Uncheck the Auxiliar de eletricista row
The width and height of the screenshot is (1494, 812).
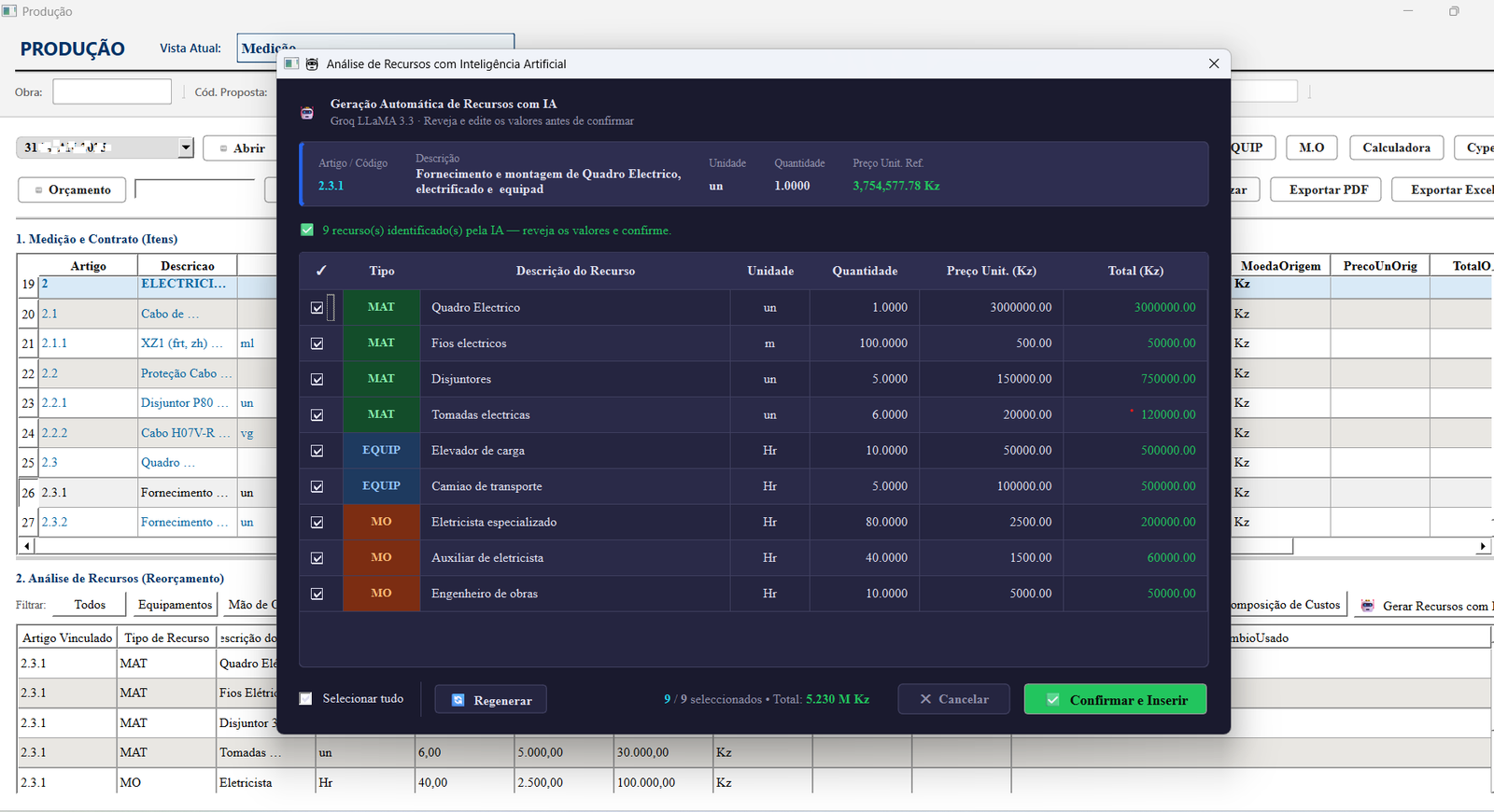click(x=317, y=558)
